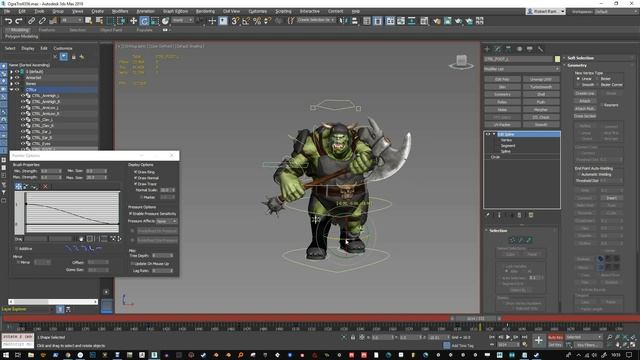This screenshot has width=640, height=360.
Task: Click the time slider handle
Action: tap(476, 318)
